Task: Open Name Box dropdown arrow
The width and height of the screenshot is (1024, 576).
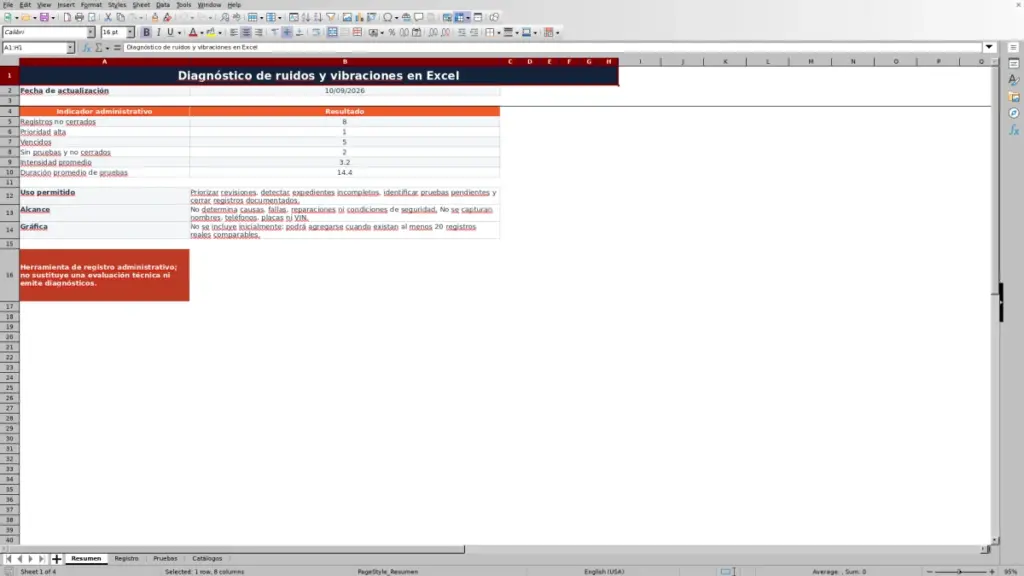Action: 70,48
